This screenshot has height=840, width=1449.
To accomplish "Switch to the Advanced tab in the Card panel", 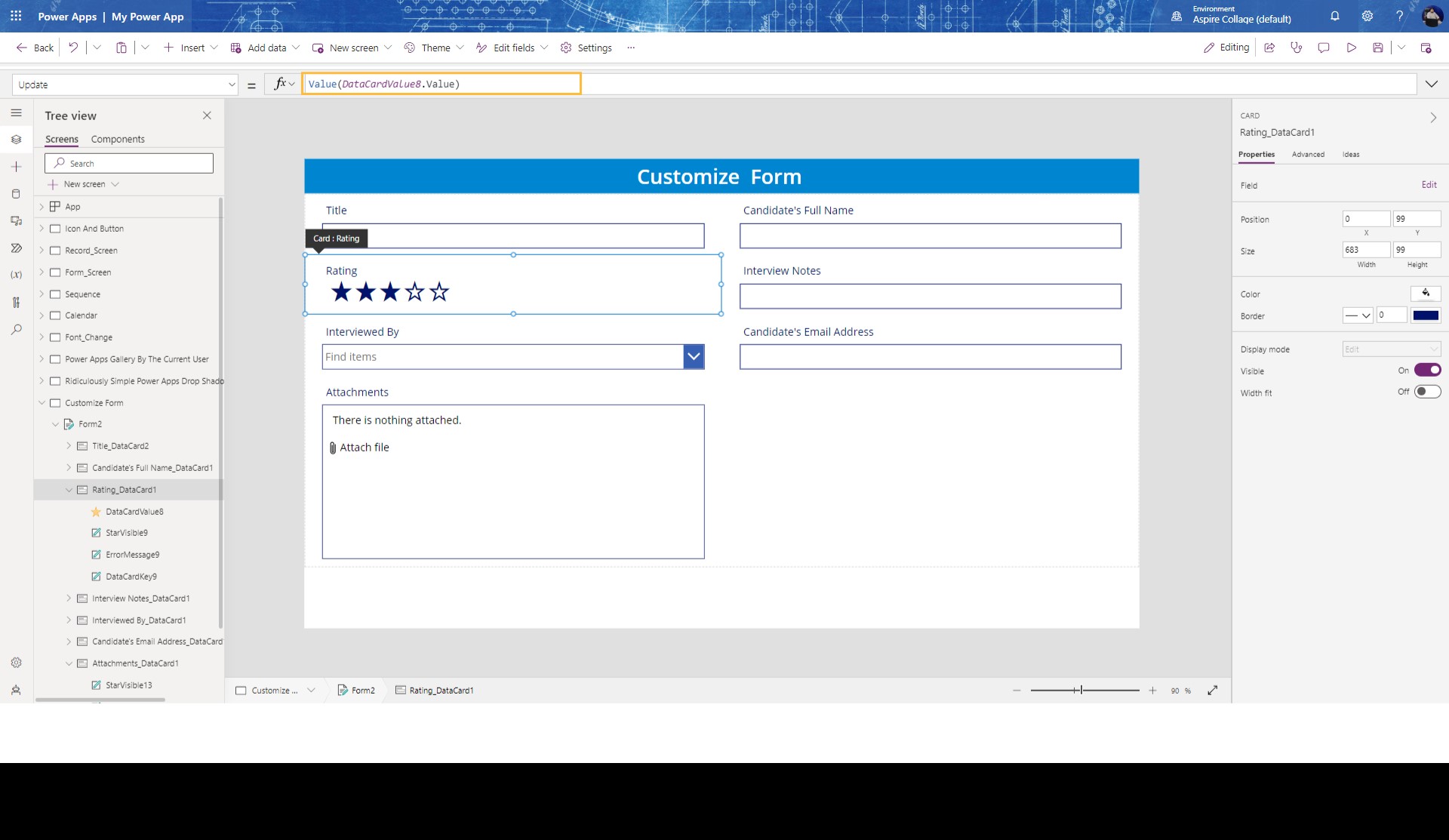I will click(1308, 154).
